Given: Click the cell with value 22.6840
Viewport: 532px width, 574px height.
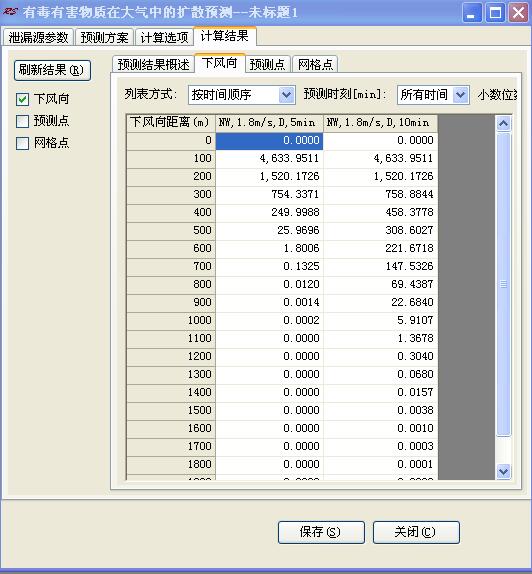Looking at the screenshot, I should pos(380,303).
